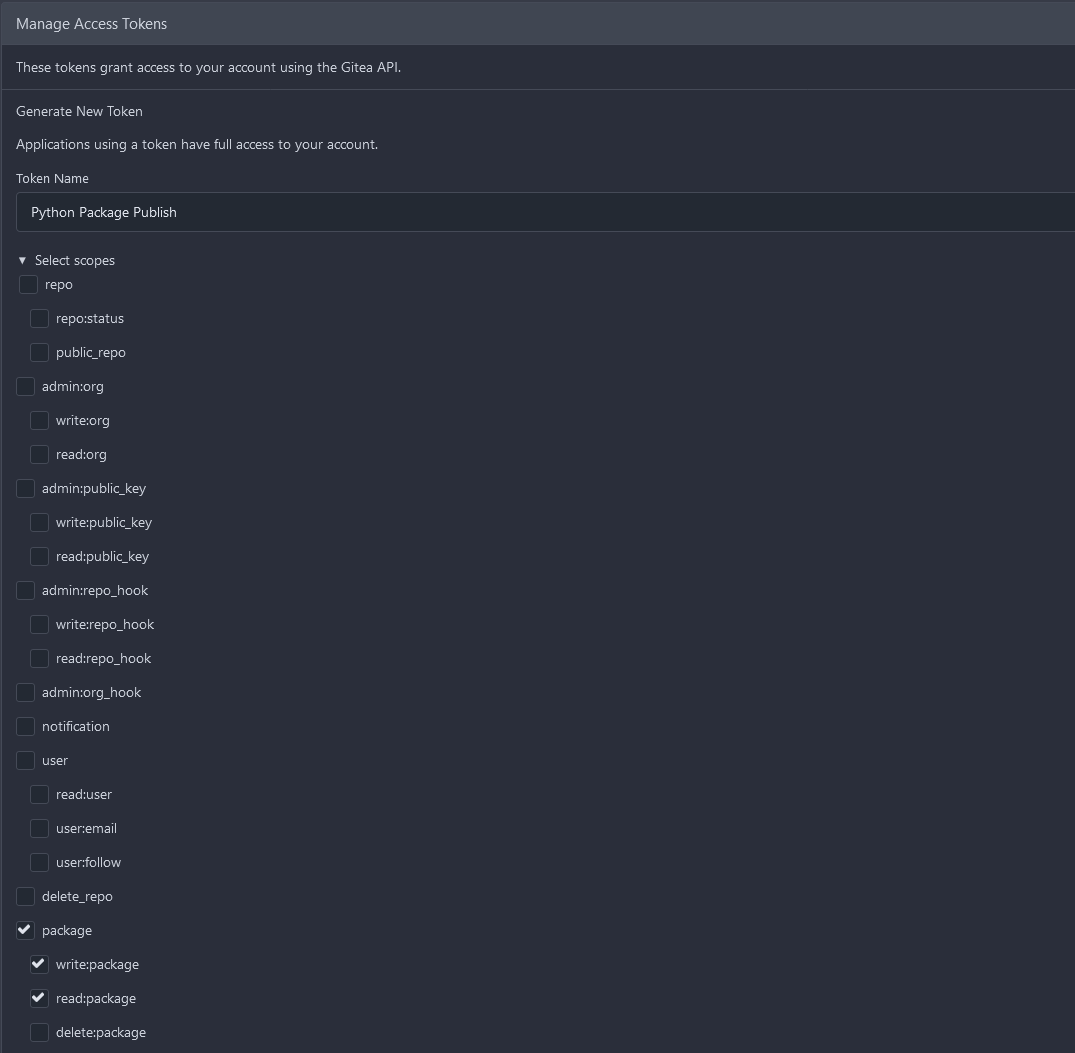Tick the admin:public_key checkbox
Image resolution: width=1075 pixels, height=1053 pixels.
pos(25,488)
